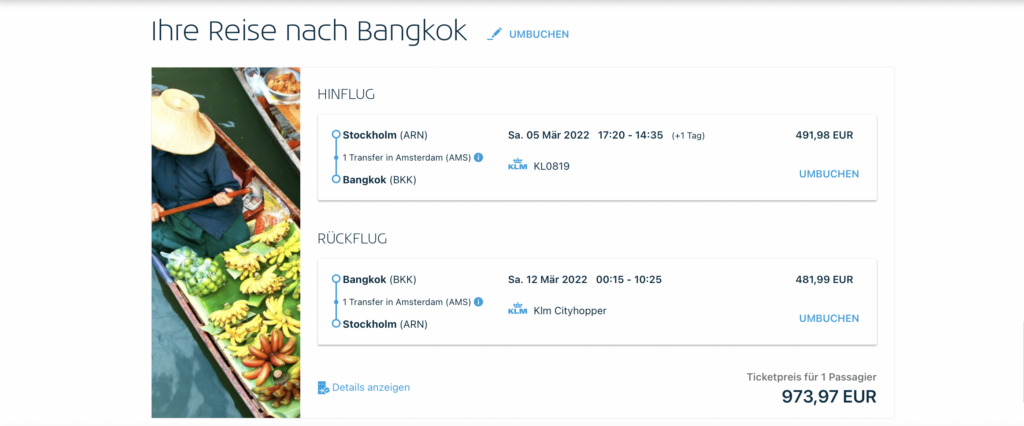Click outbound transfer in Amsterdam text
Screen dimensions: 1024x426
coord(406,158)
